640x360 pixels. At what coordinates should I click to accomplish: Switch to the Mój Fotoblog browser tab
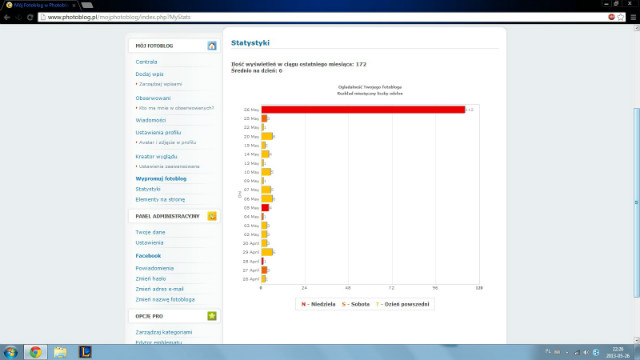(40, 5)
